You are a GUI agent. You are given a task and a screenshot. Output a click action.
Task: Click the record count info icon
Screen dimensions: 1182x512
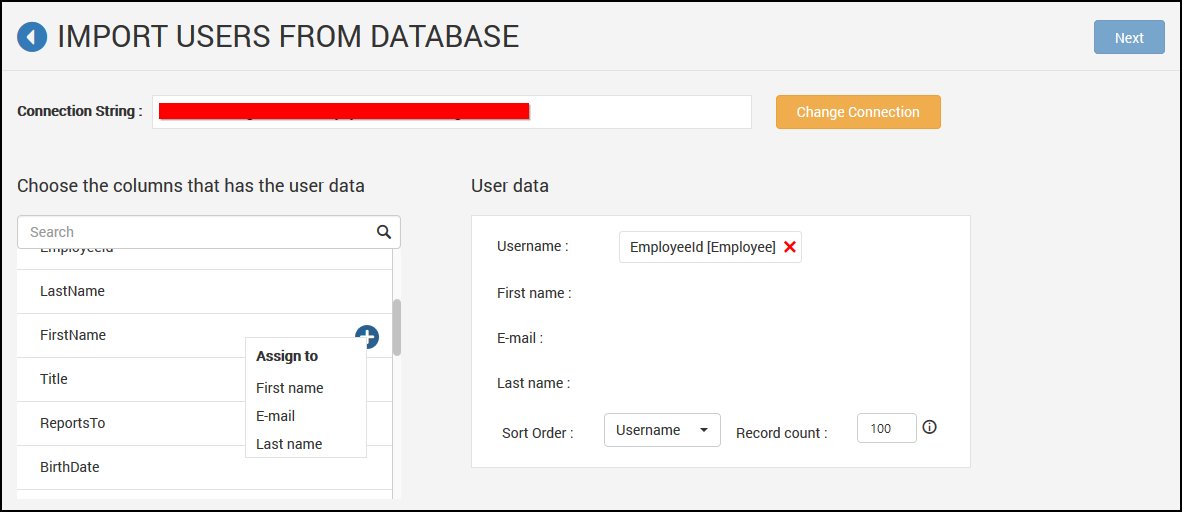[x=929, y=428]
